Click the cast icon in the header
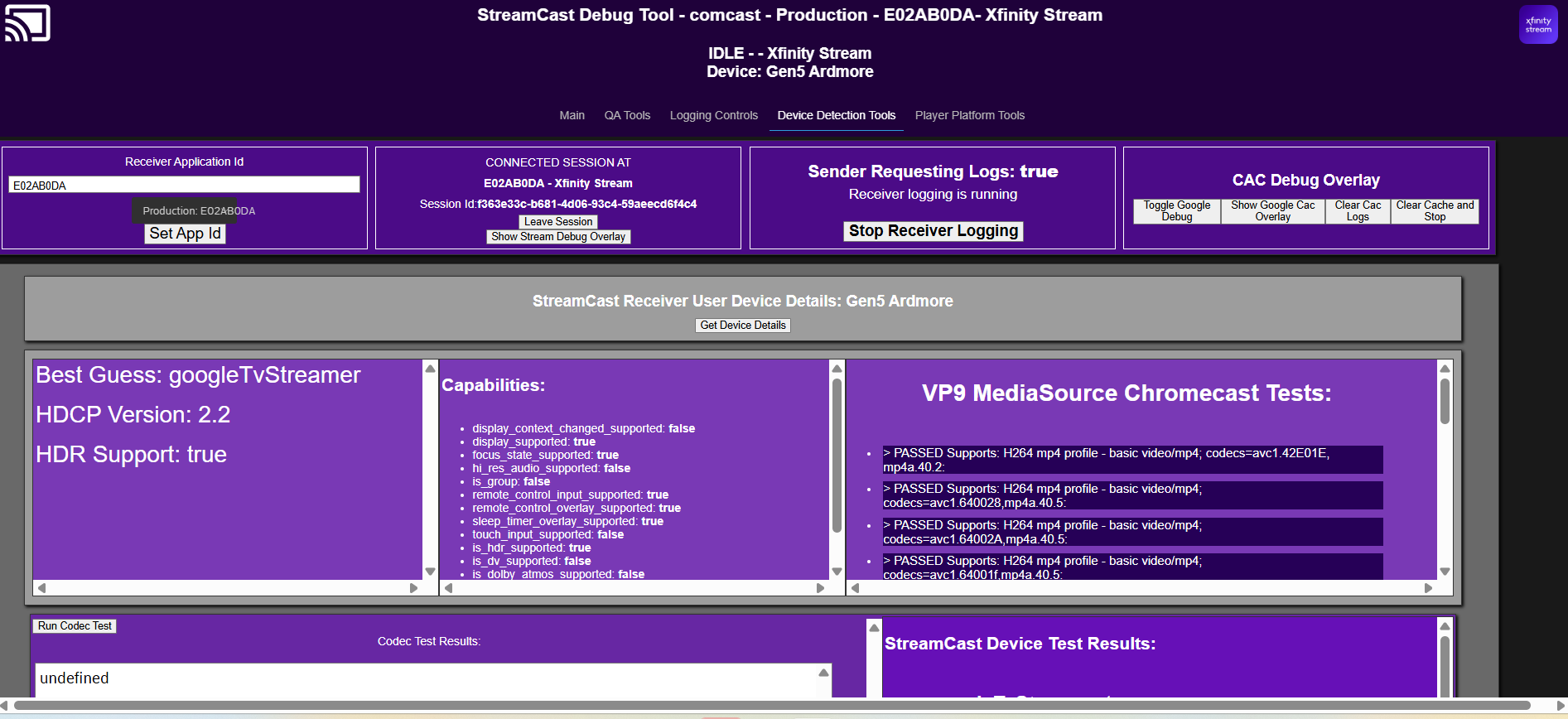This screenshot has width=1568, height=719. [27, 22]
